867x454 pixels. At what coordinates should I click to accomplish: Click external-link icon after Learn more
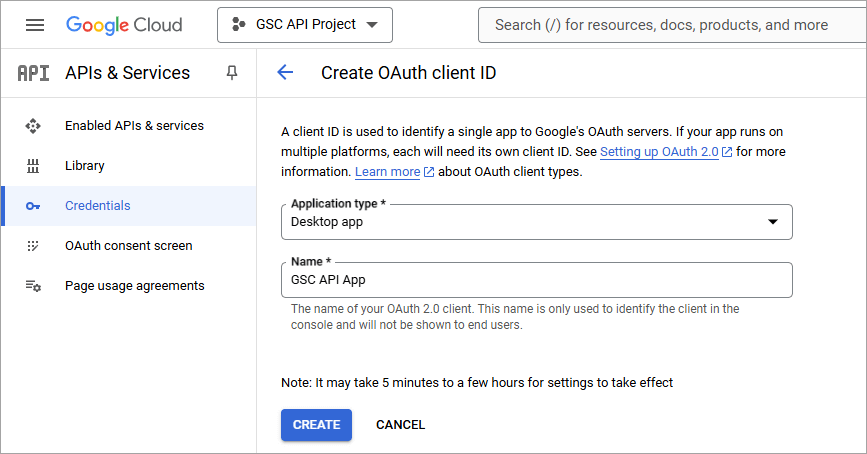click(429, 172)
